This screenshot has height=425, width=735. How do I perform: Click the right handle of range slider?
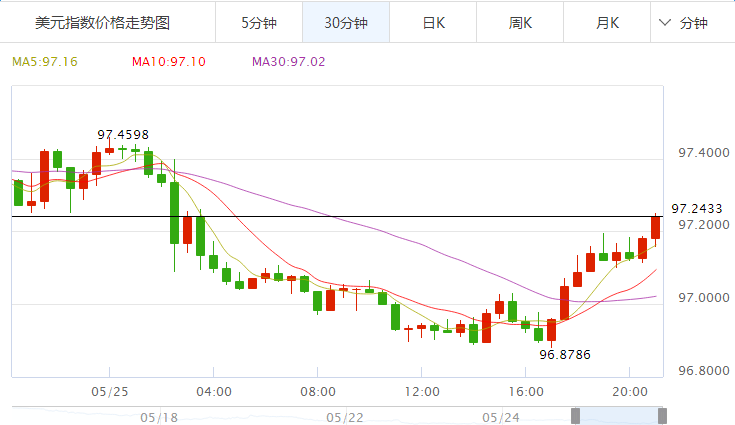(x=662, y=415)
